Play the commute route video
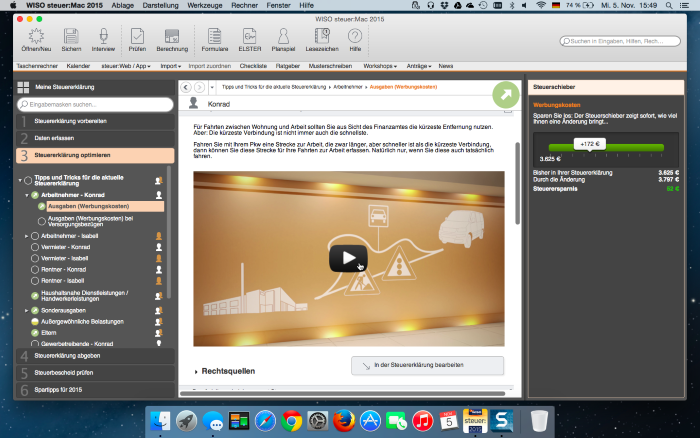Screen dimensions: 700x438 (348, 258)
